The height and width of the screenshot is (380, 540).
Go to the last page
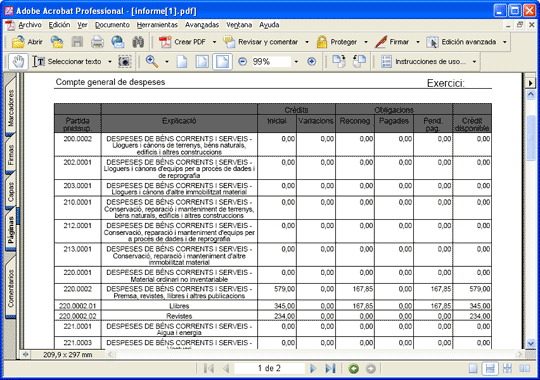click(x=330, y=369)
